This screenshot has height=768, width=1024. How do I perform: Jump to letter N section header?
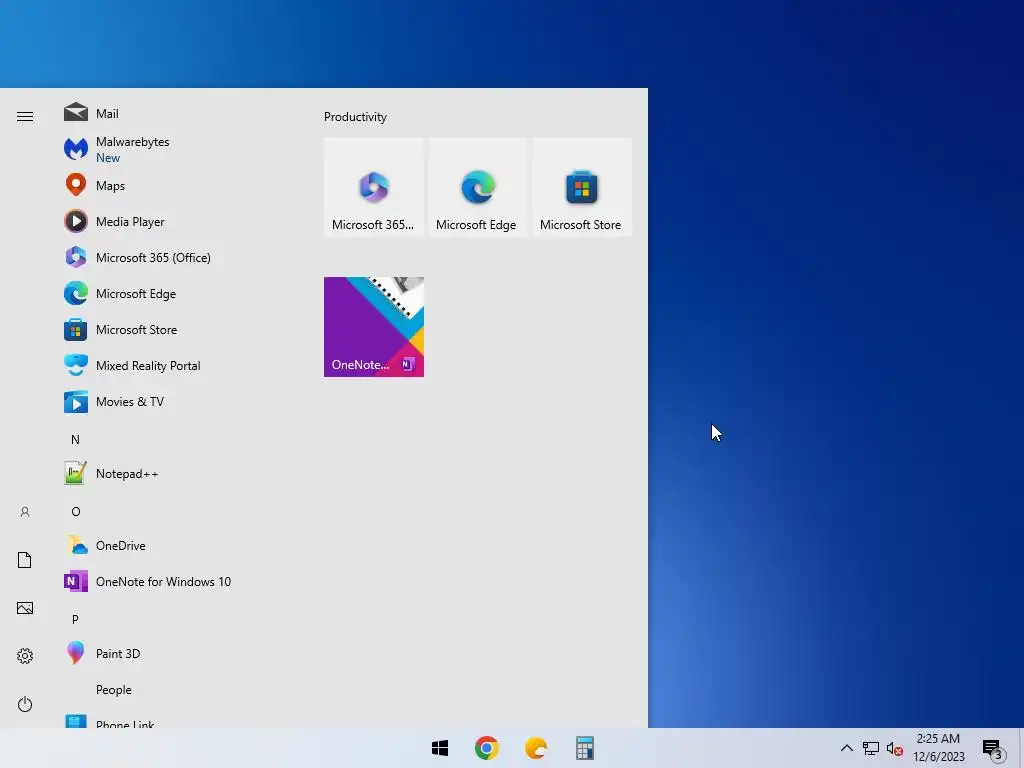pyautogui.click(x=75, y=440)
